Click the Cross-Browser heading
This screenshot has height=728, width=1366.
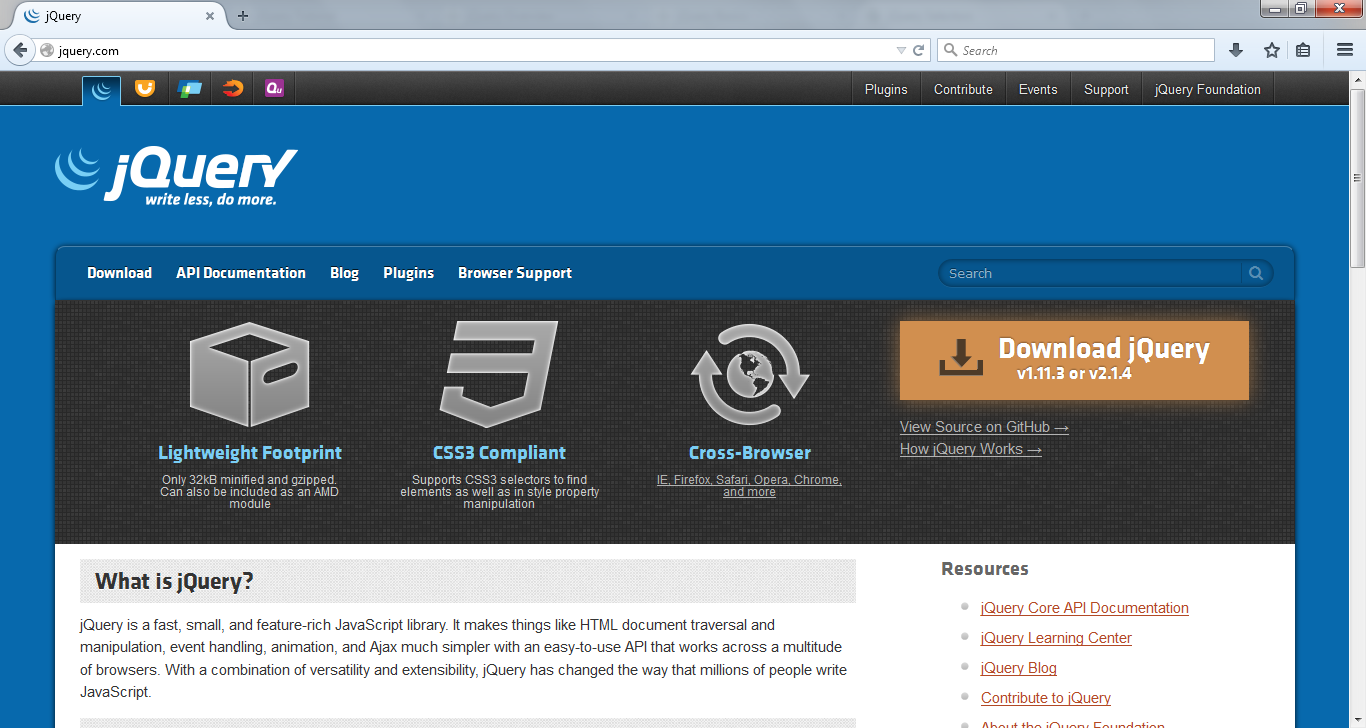[750, 453]
